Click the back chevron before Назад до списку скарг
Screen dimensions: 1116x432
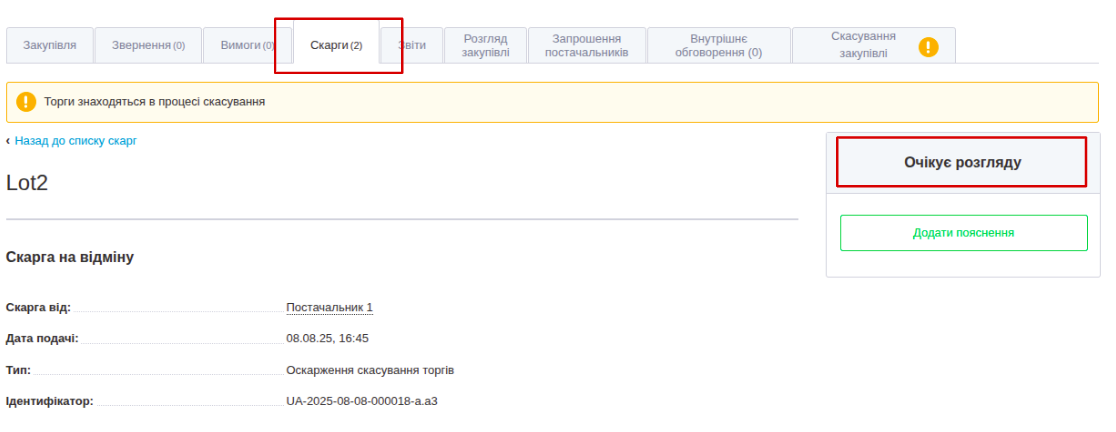[8, 141]
